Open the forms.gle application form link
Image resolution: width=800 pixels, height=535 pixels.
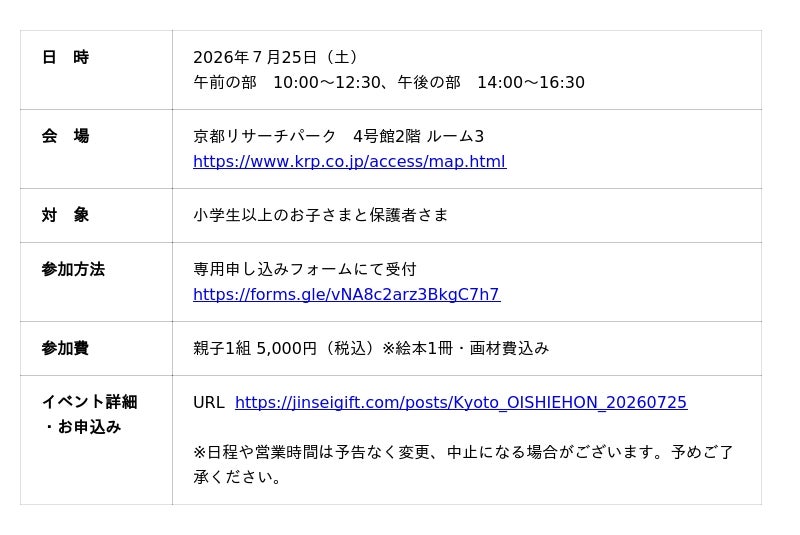pyautogui.click(x=346, y=294)
